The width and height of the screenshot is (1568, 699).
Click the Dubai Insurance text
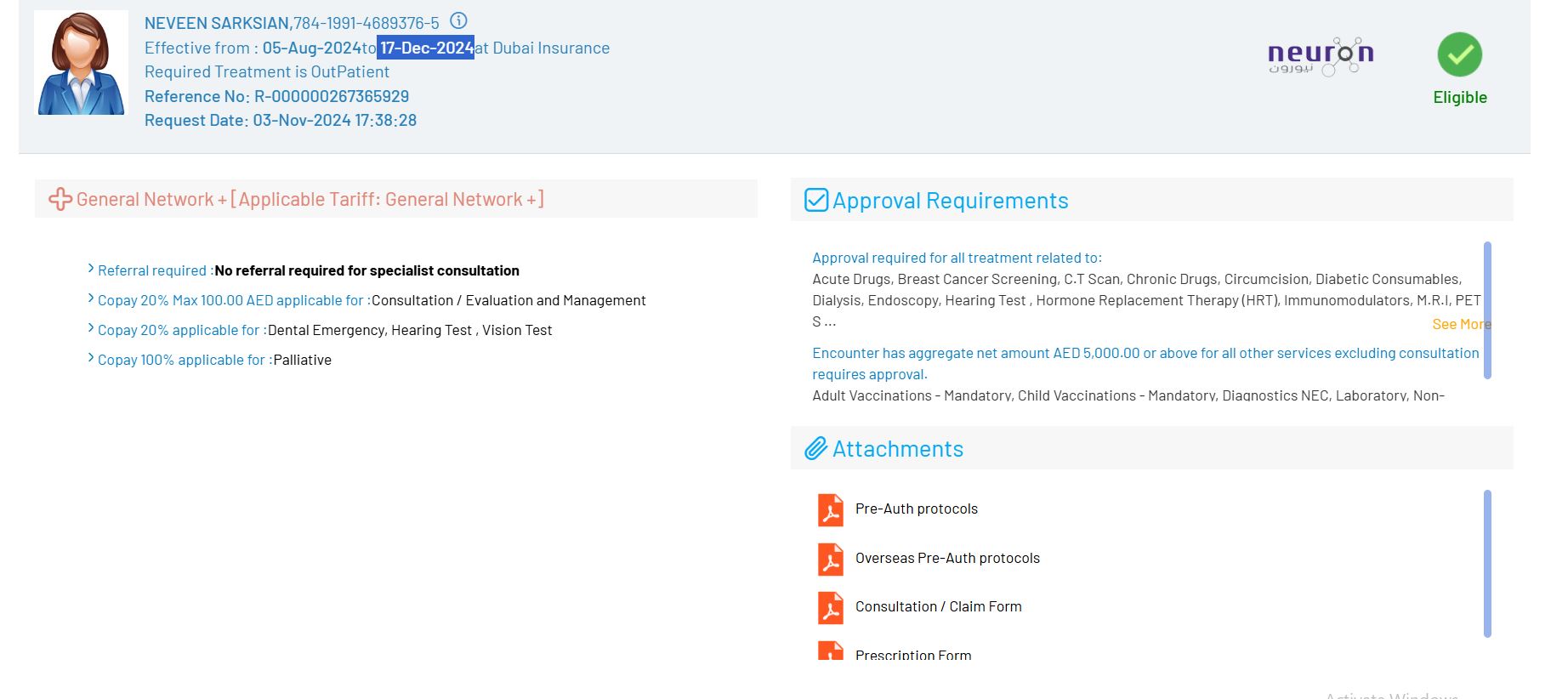551,48
